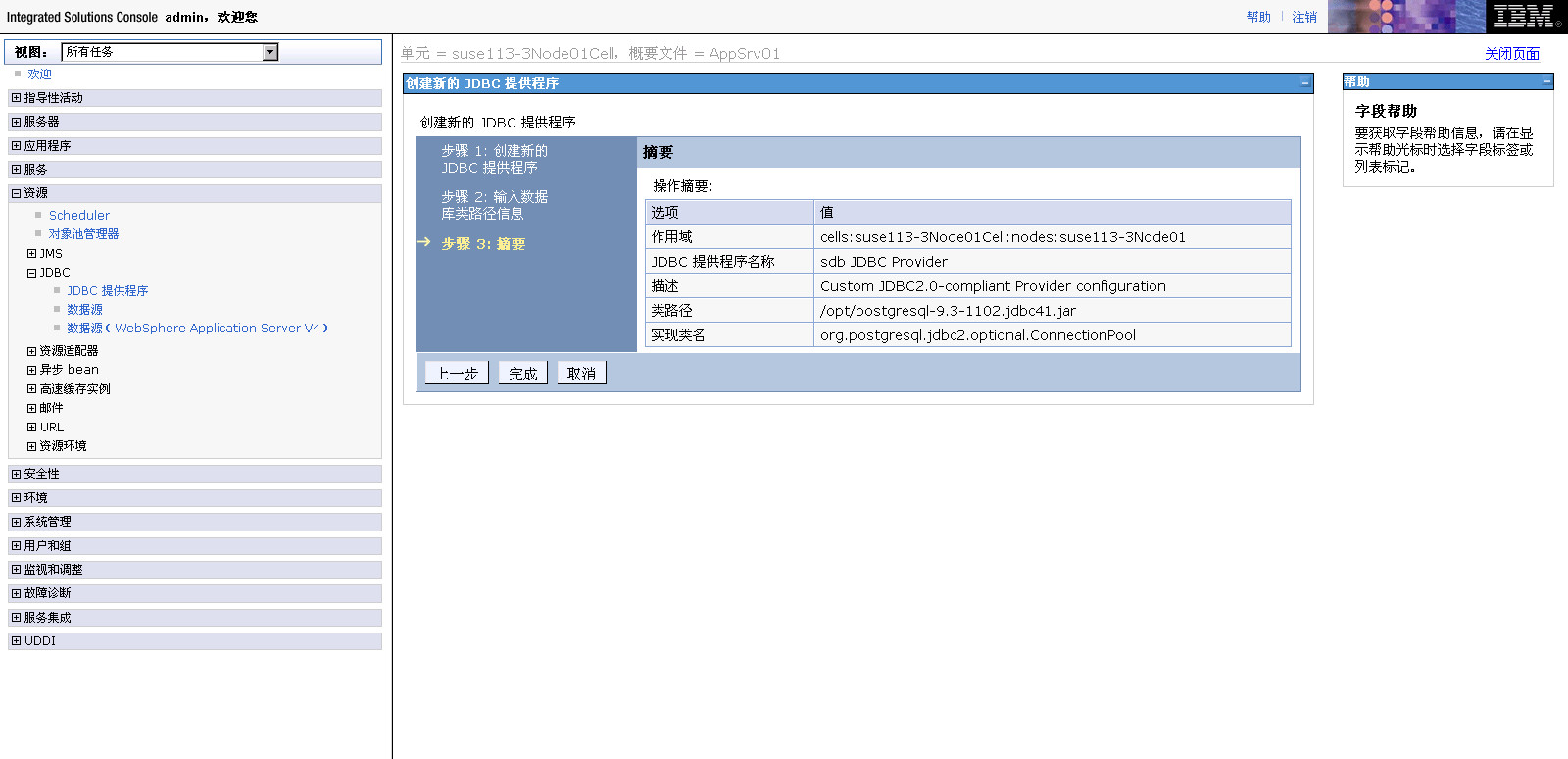Expand the 高速缓存实例 node

31,389
